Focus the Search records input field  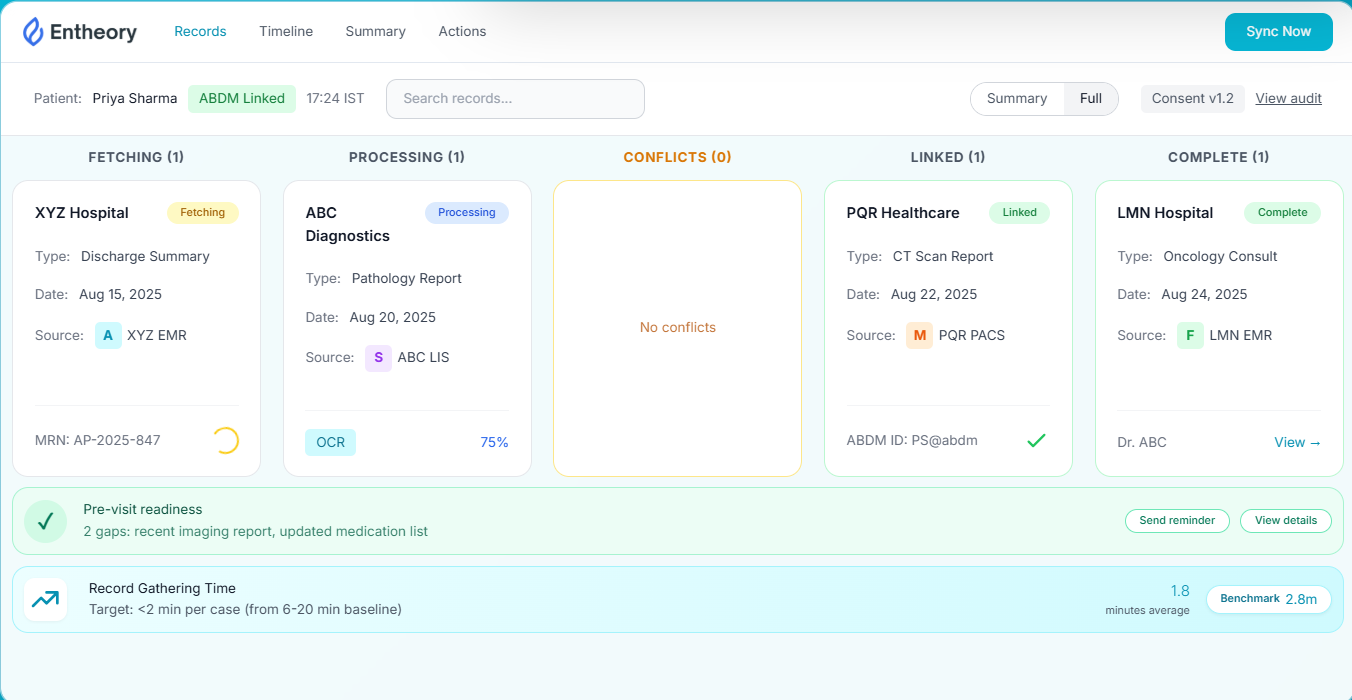click(x=515, y=99)
